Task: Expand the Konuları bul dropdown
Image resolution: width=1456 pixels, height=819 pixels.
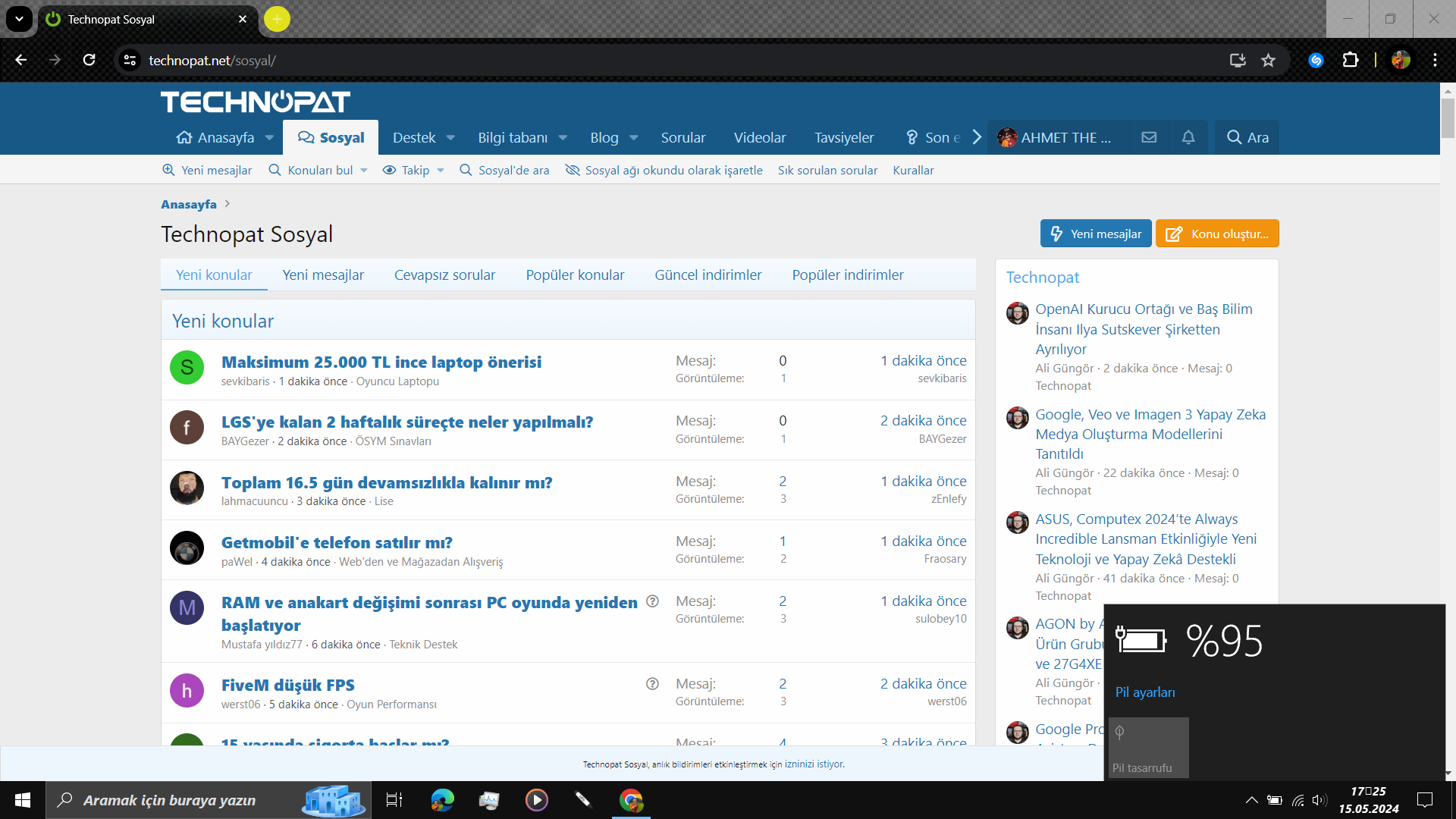Action: tap(364, 171)
